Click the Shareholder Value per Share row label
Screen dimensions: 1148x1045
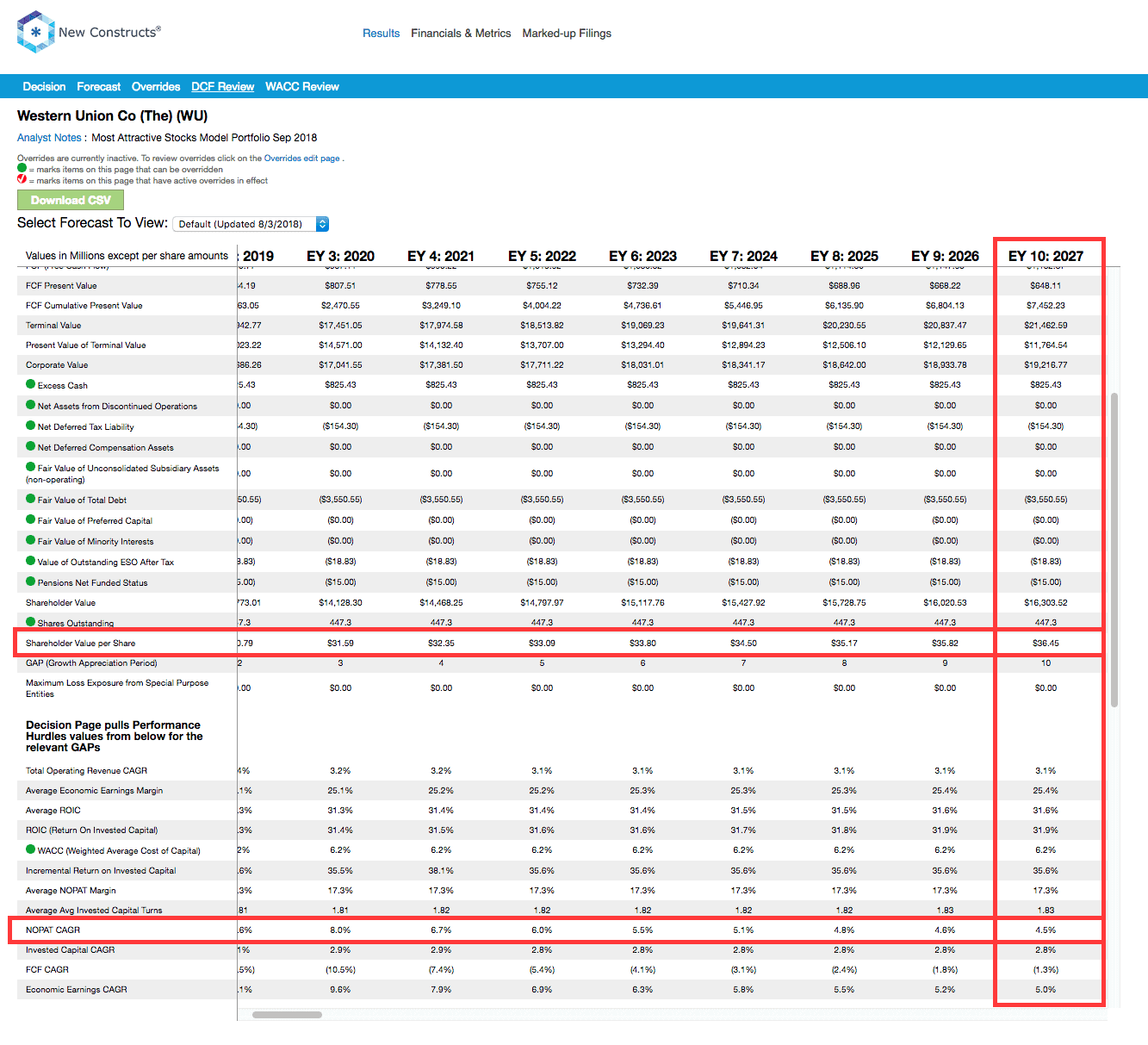80,644
